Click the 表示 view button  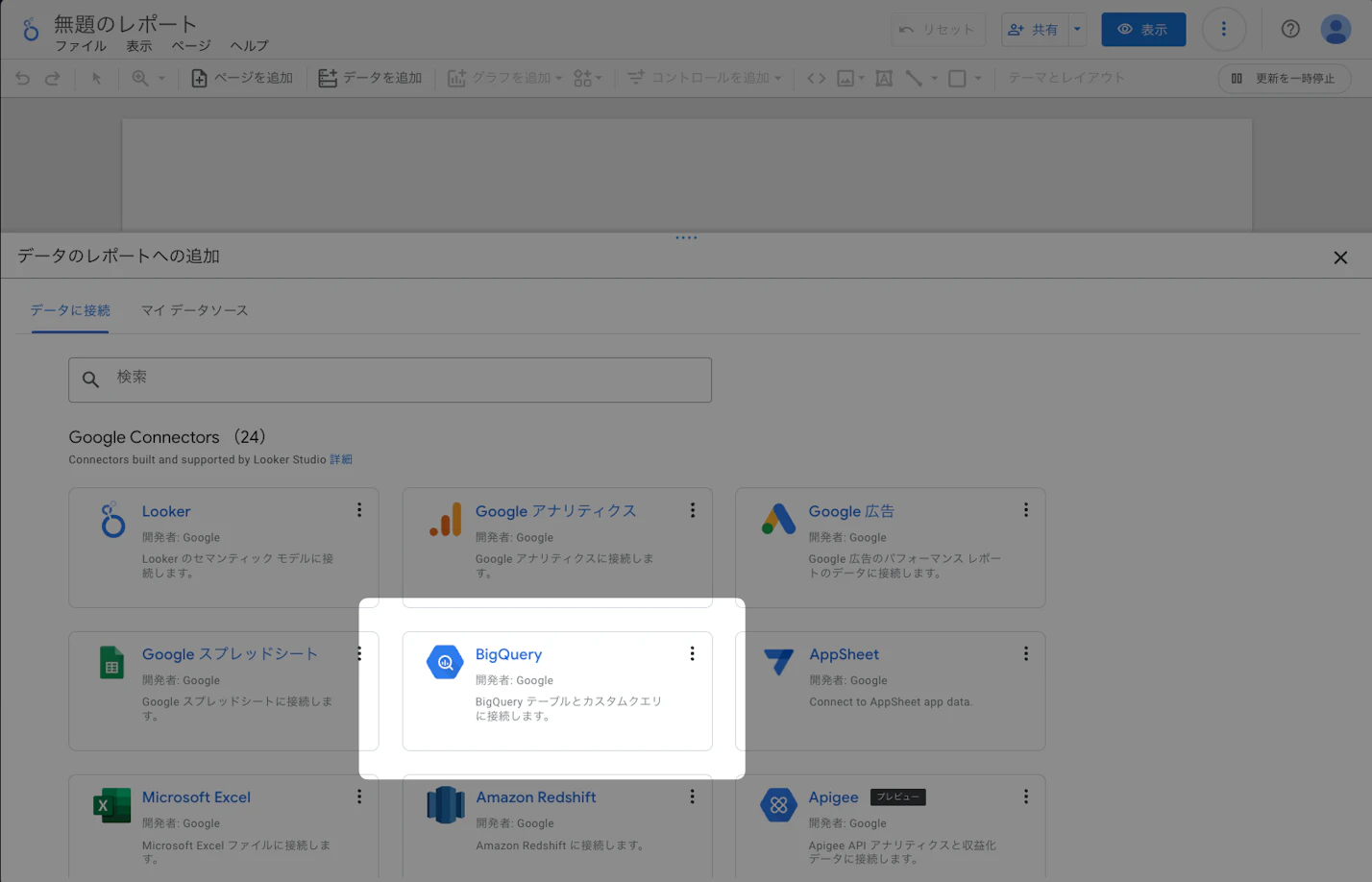[1142, 30]
